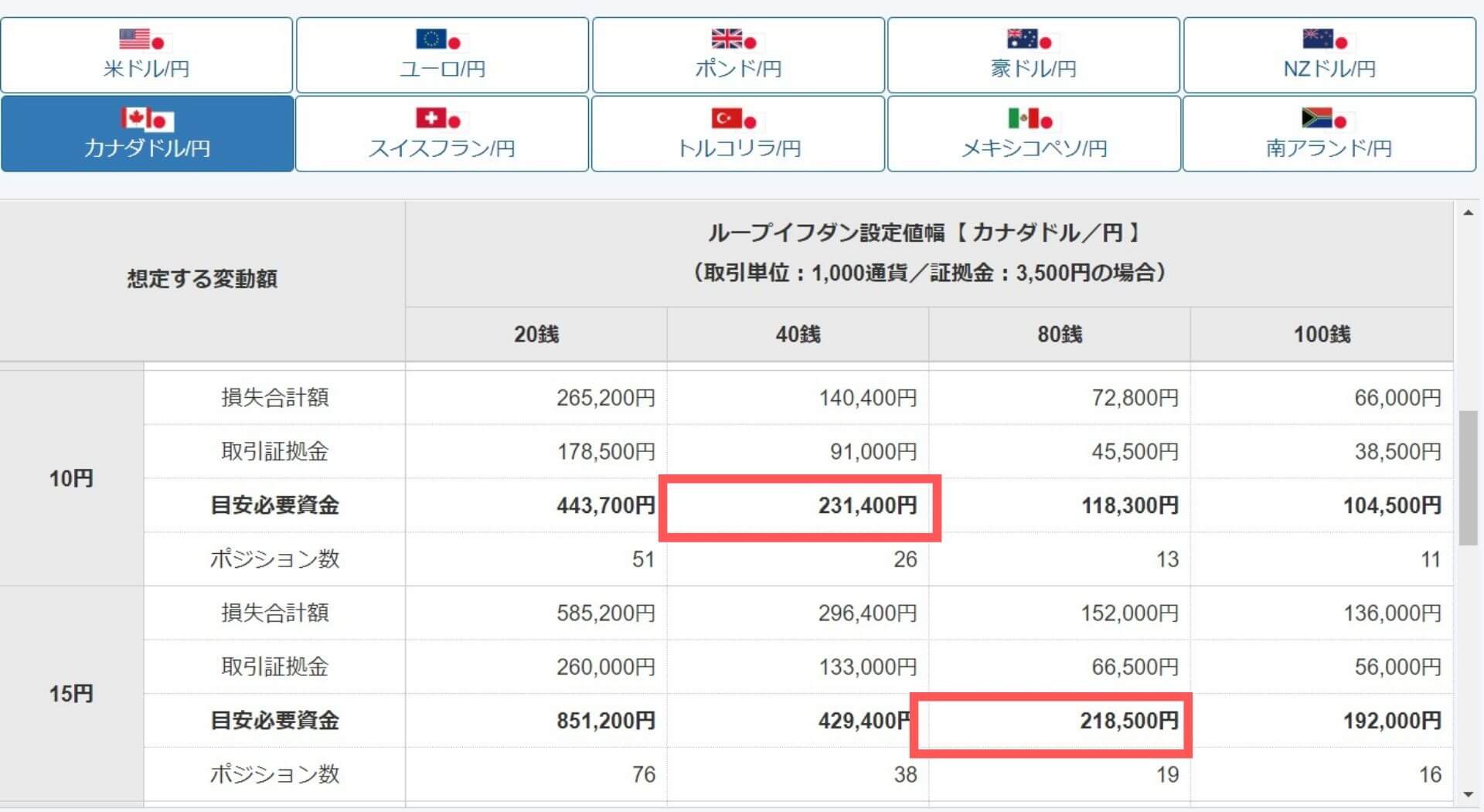Click the 136,000円 cell
The width and height of the screenshot is (1484, 812).
tap(1322, 613)
